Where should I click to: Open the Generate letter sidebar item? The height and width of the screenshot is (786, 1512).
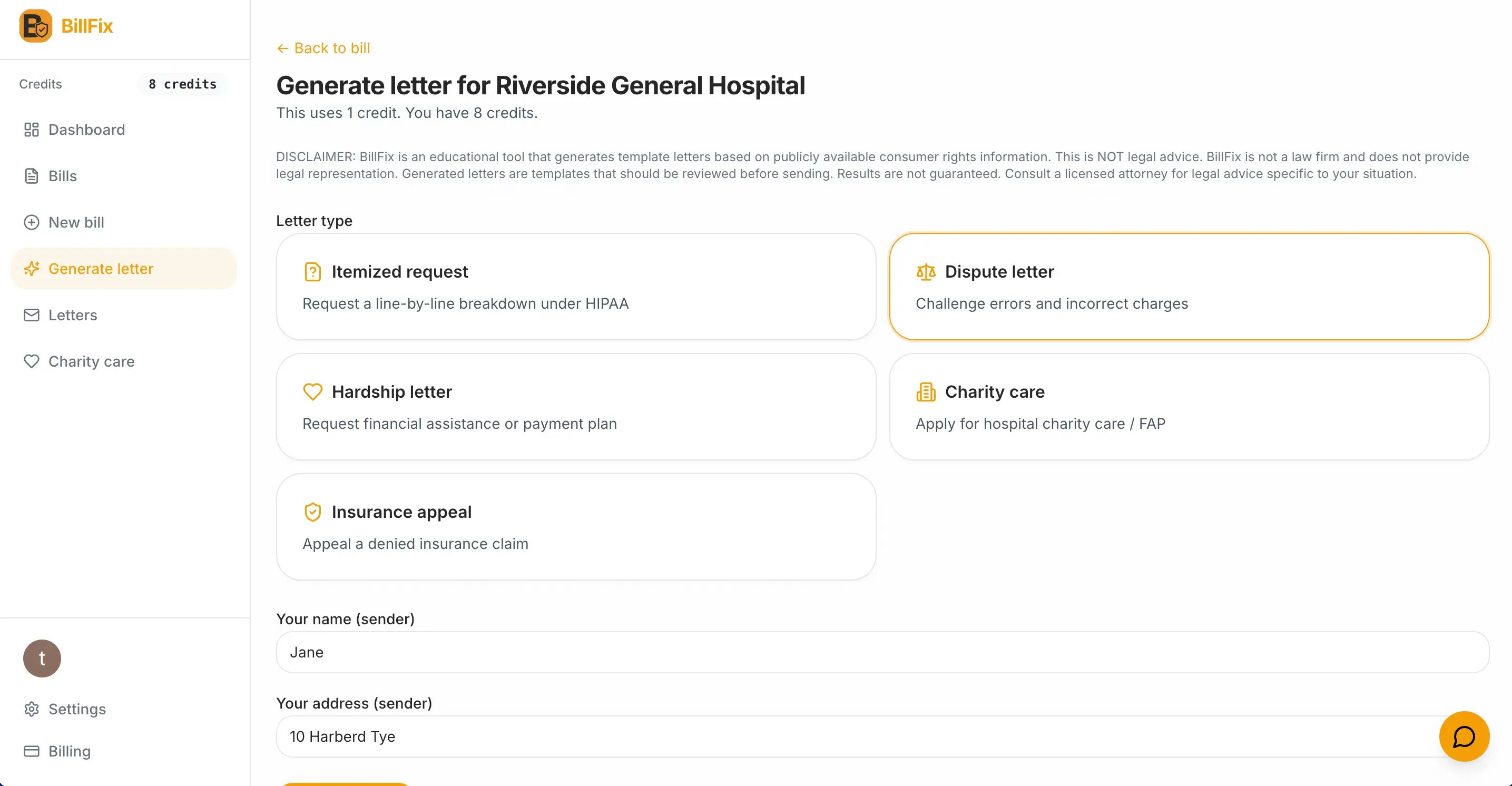click(x=101, y=269)
